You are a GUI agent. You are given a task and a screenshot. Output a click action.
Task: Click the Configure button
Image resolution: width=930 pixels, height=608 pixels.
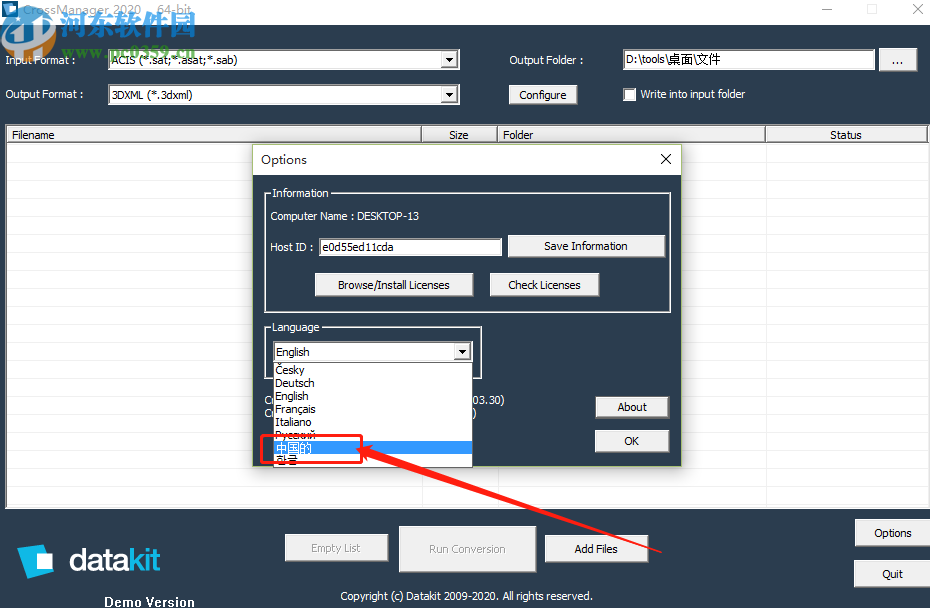tap(543, 95)
